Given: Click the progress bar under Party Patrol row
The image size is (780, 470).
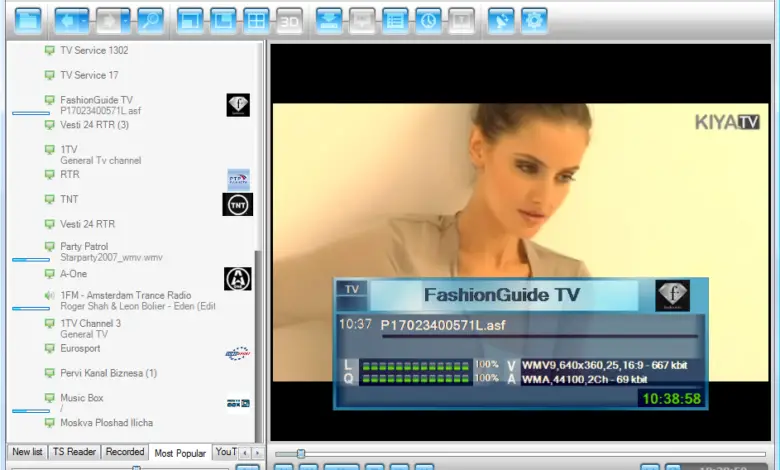Looking at the screenshot, I should (31, 260).
